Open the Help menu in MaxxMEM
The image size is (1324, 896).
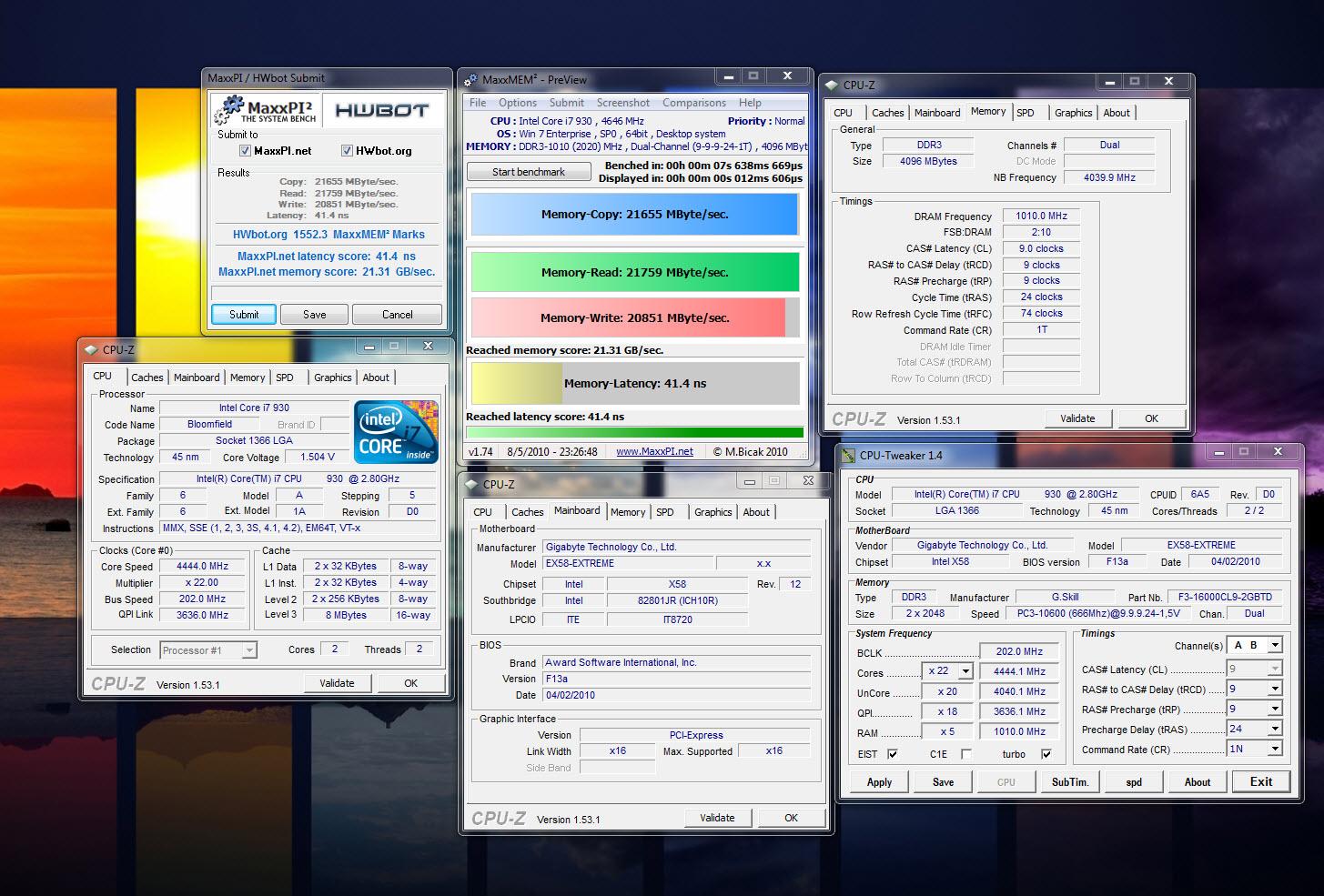click(750, 103)
